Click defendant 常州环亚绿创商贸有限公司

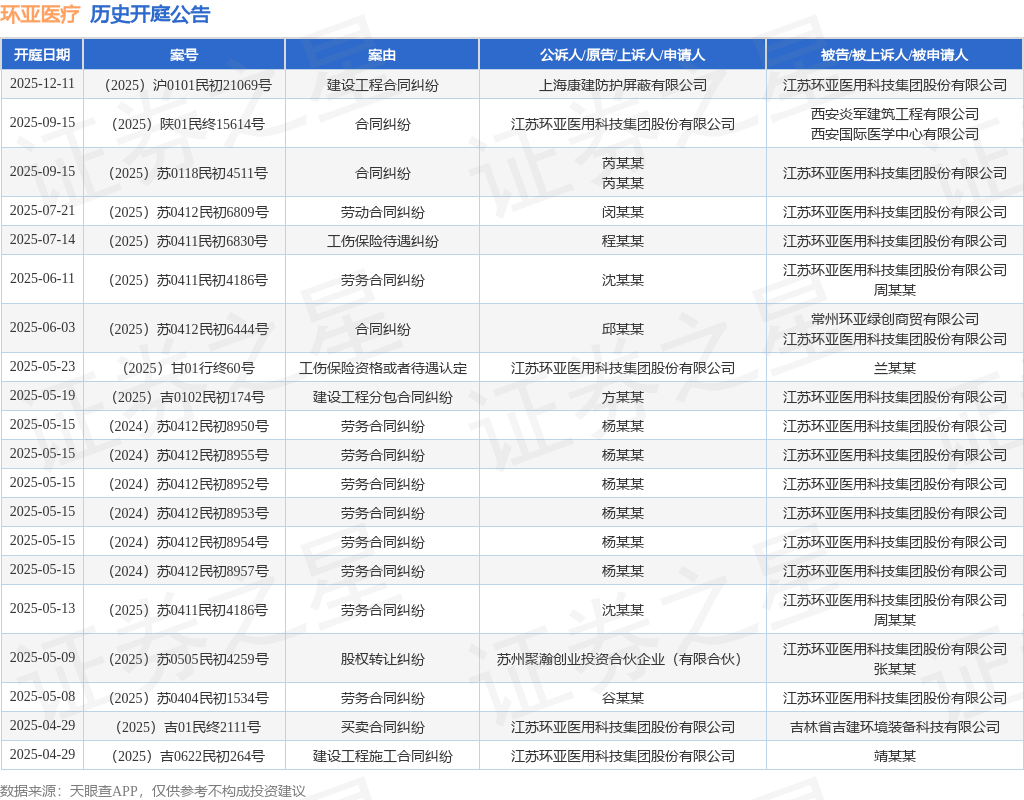click(895, 319)
